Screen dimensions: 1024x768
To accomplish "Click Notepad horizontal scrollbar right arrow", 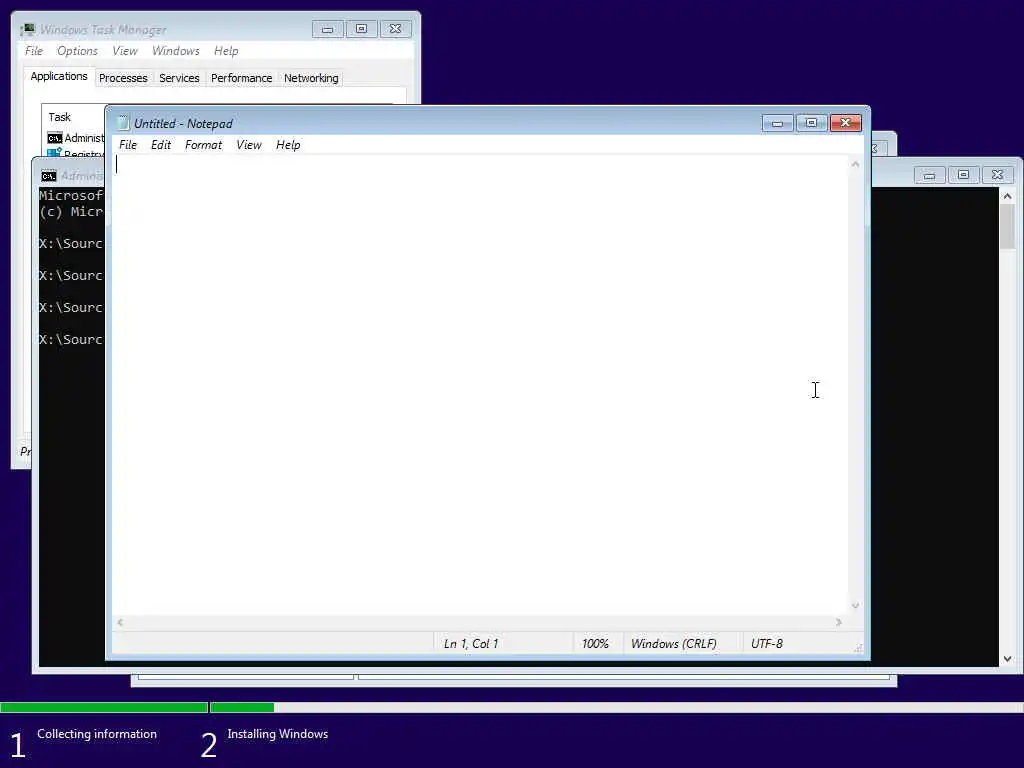I will click(839, 622).
